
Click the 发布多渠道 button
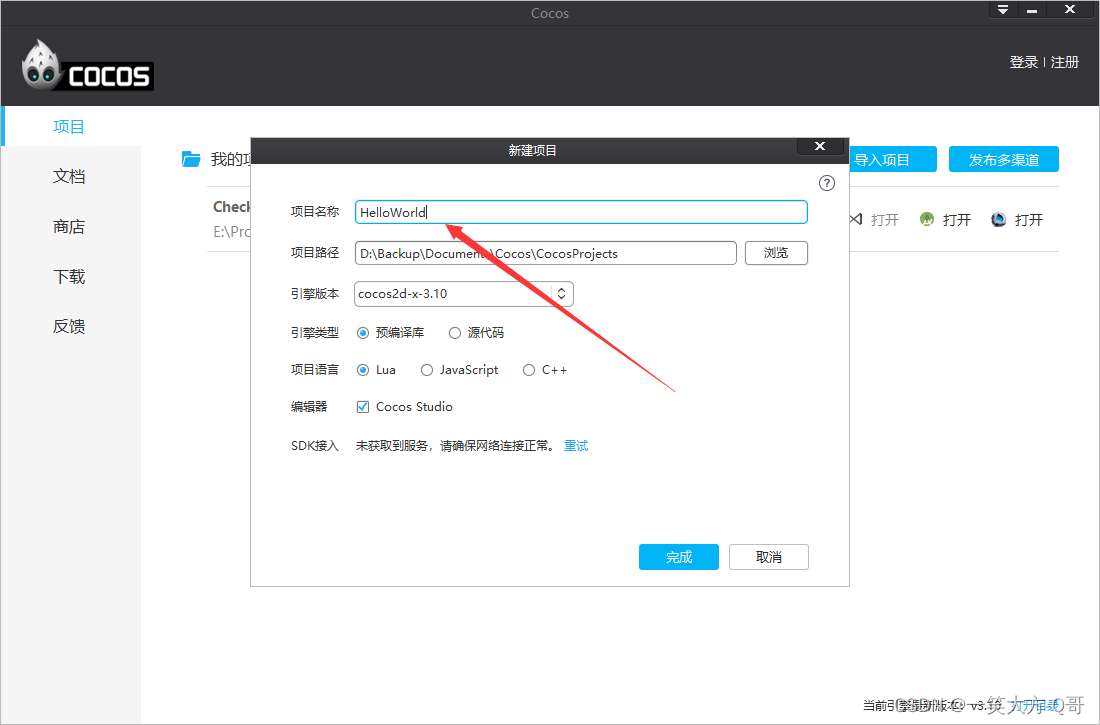tap(1003, 158)
